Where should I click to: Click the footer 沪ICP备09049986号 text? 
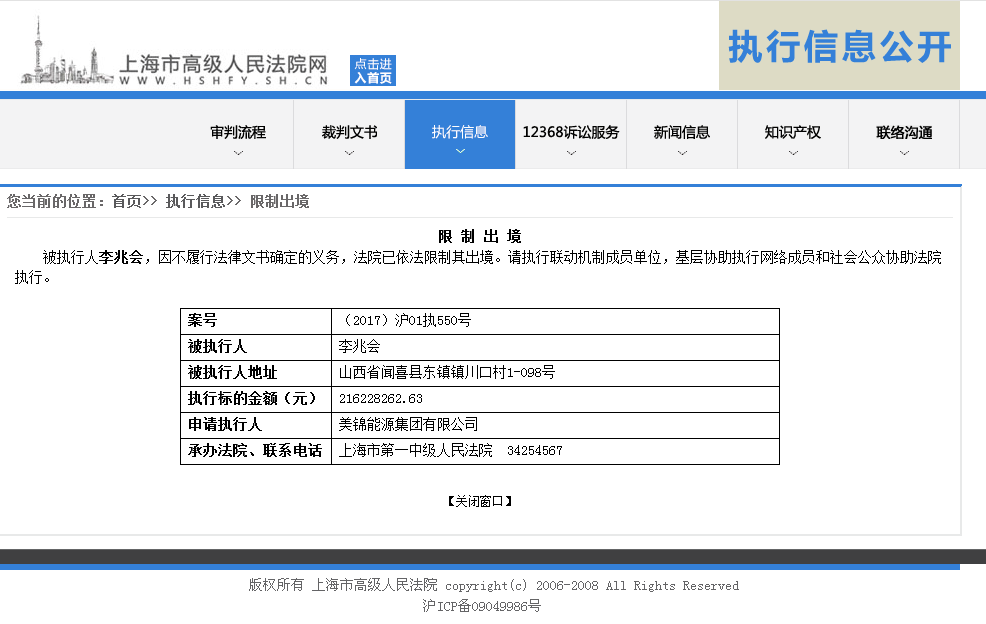(x=481, y=606)
